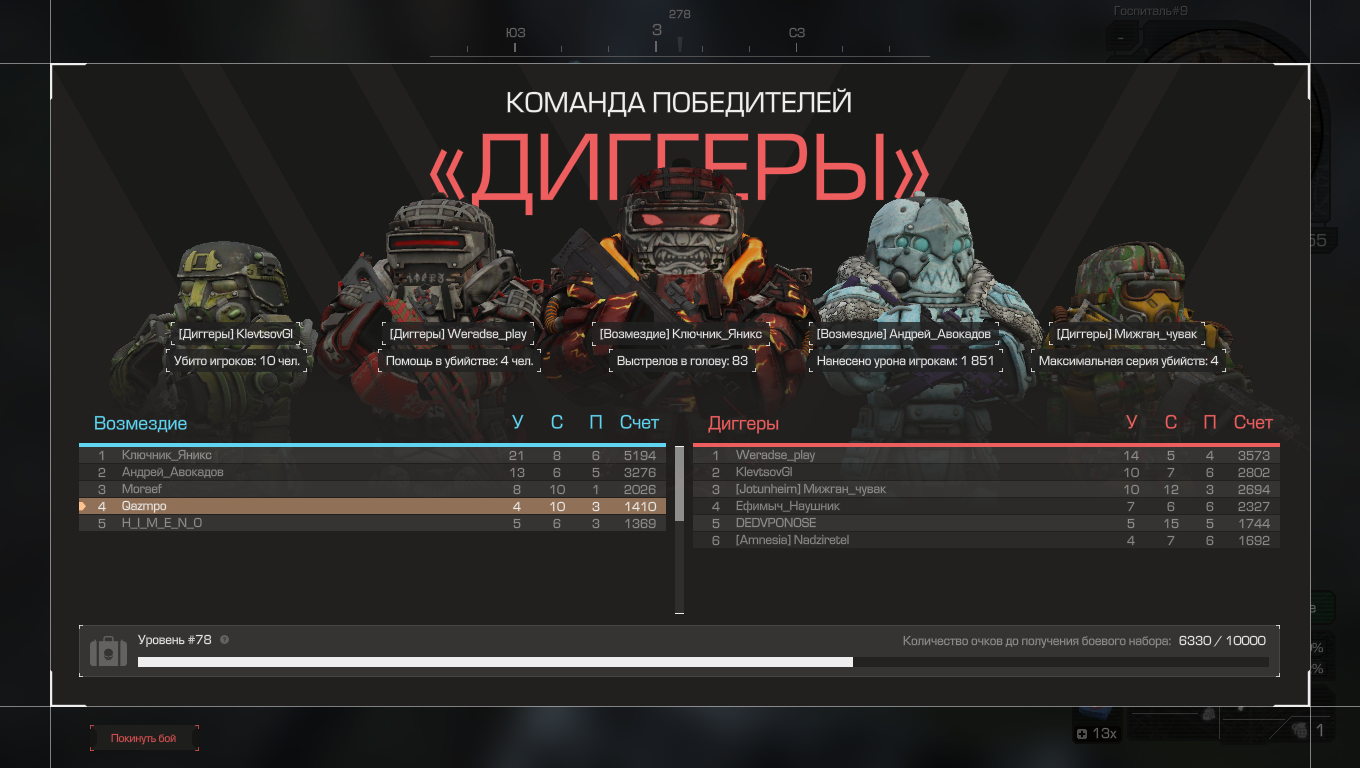Image resolution: width=1360 pixels, height=768 pixels.
Task: Click the medkit plus icon beside 13x
Action: [x=1081, y=734]
